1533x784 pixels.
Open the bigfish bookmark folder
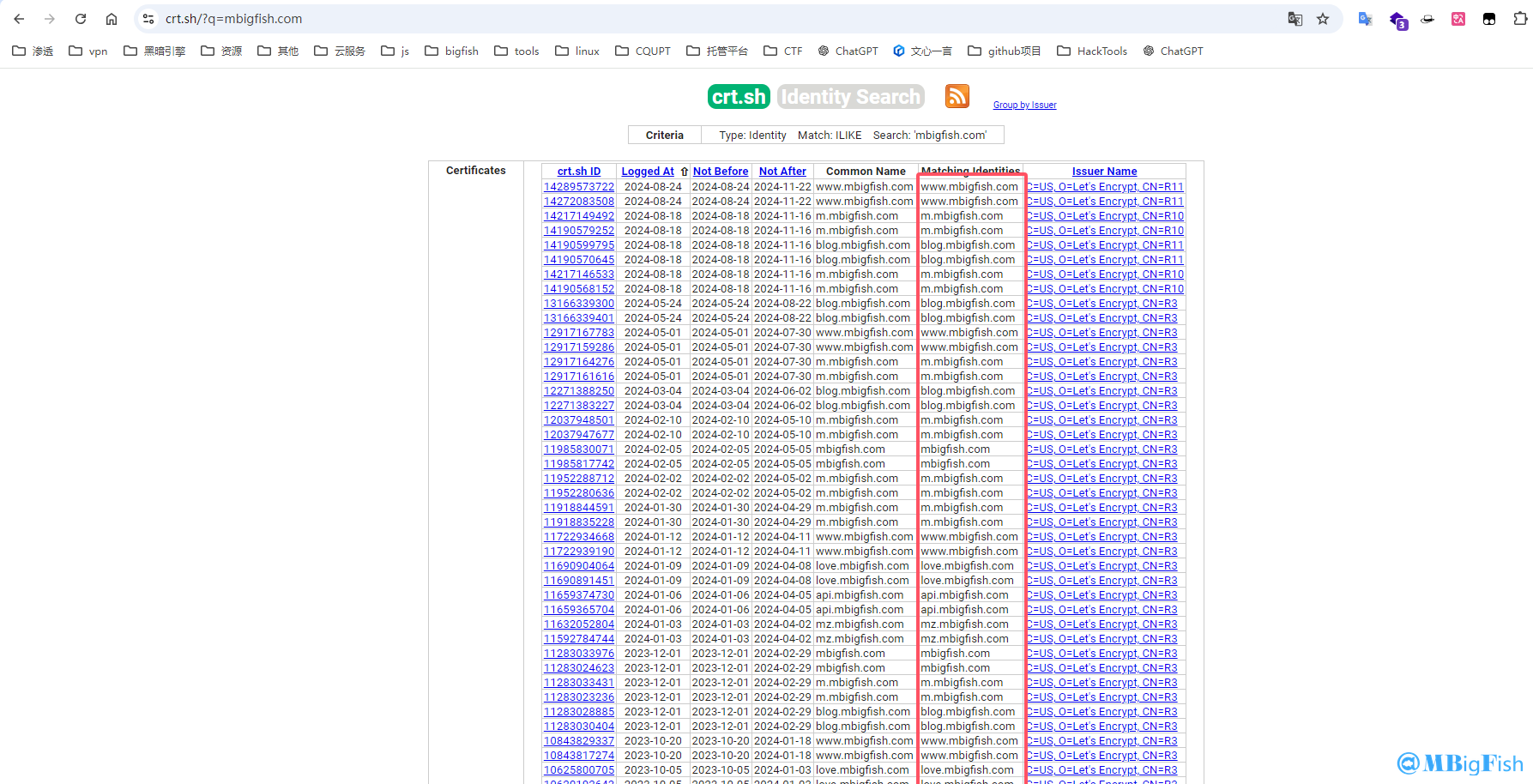point(451,51)
